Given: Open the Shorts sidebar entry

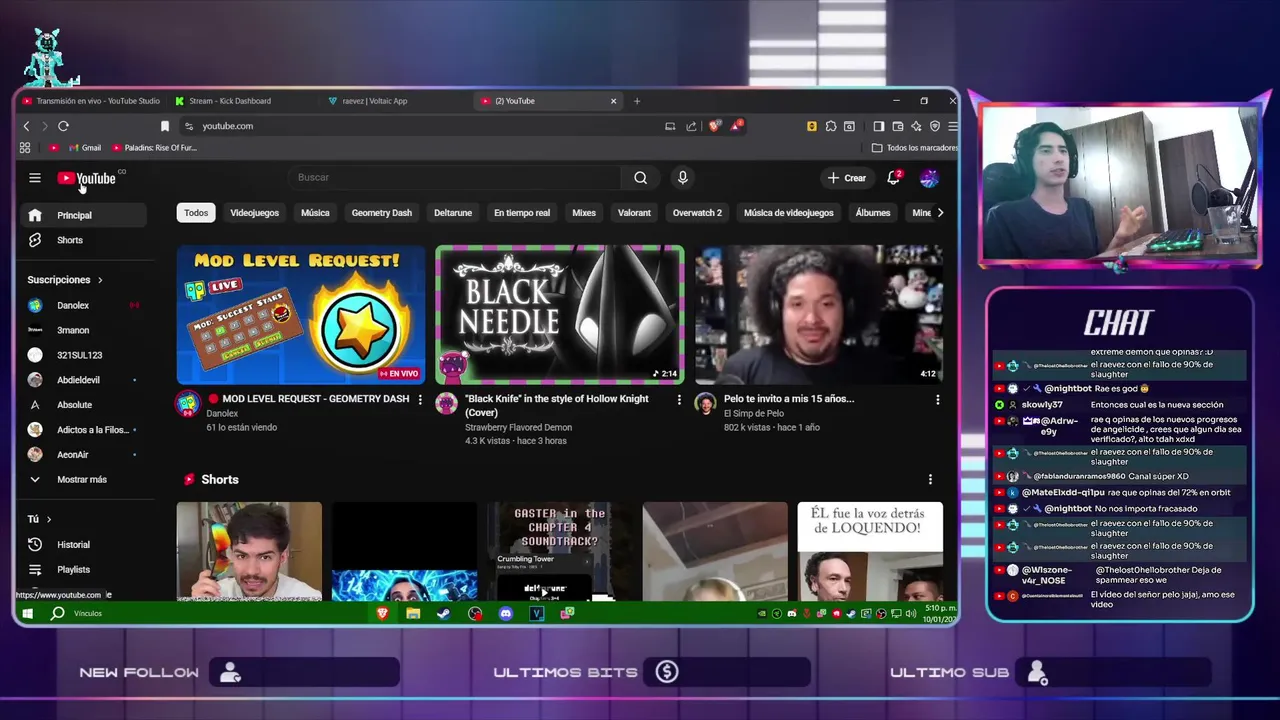Looking at the screenshot, I should coord(84,240).
